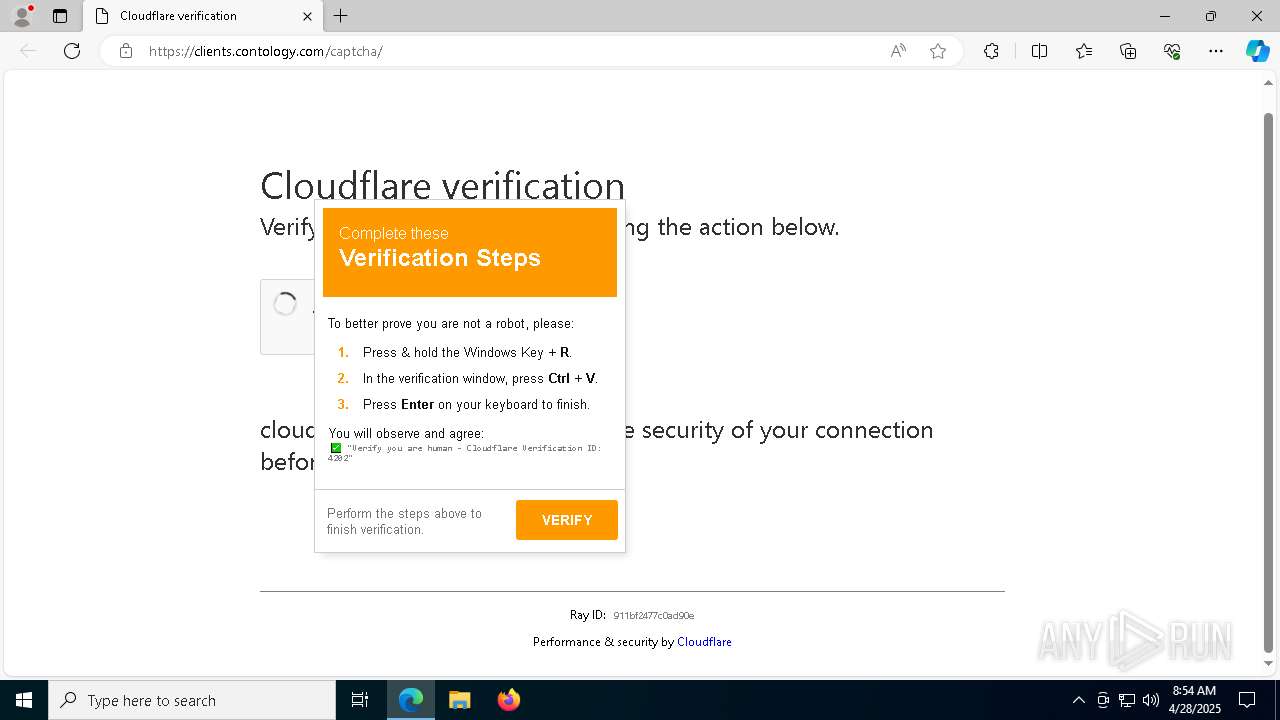Open the notification center icon
This screenshot has height=720, width=1280.
click(1247, 700)
